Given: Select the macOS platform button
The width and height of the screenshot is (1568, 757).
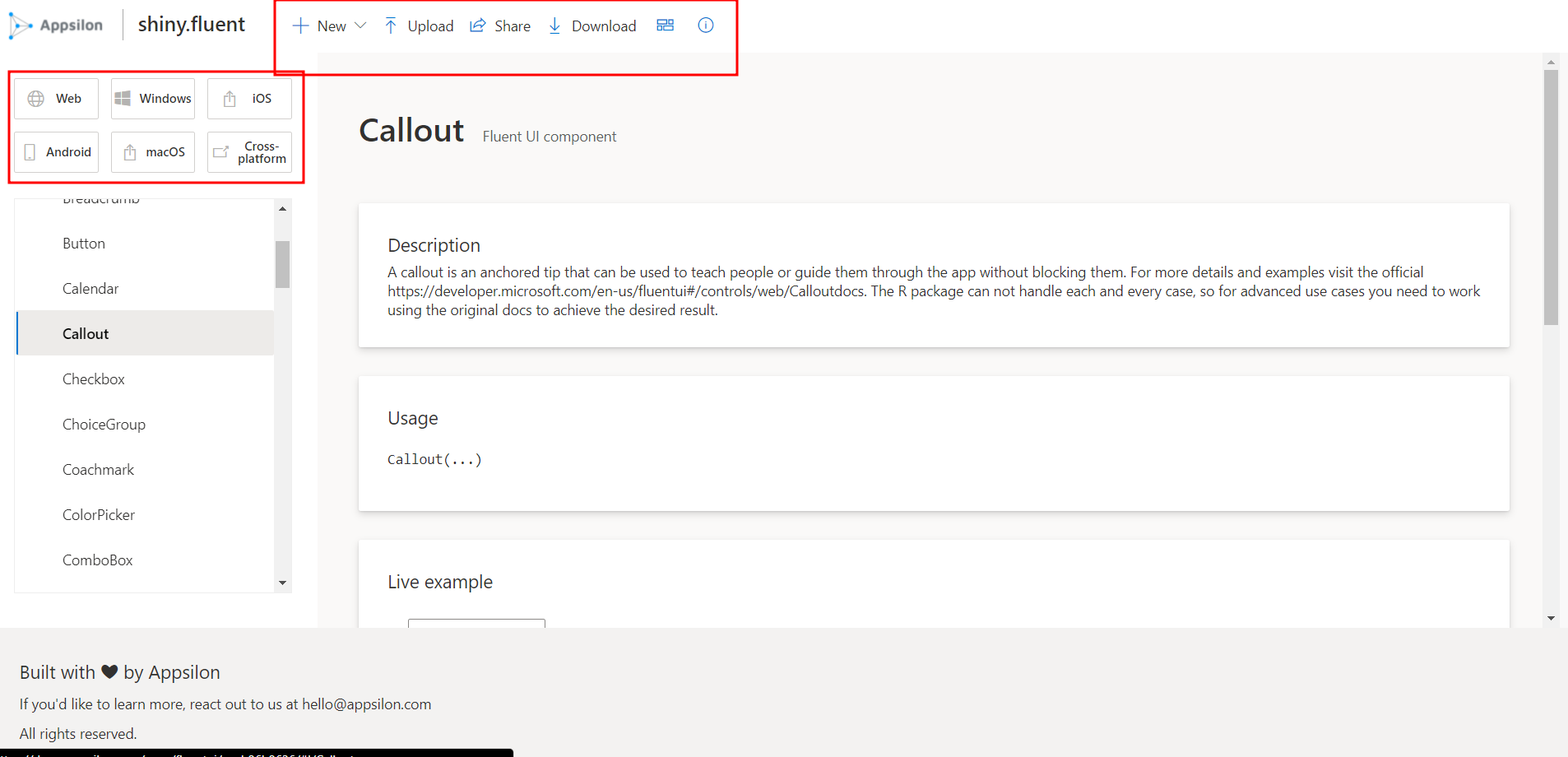Looking at the screenshot, I should coord(152,151).
